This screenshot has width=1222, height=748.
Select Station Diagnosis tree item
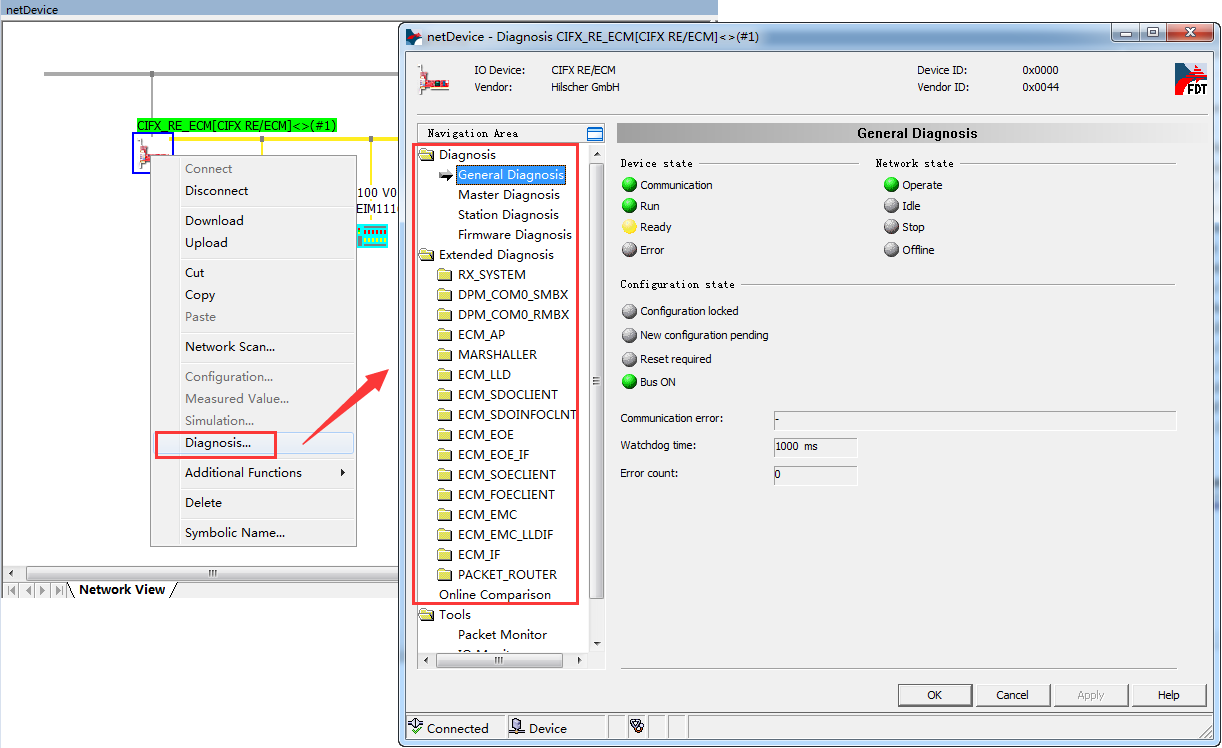[508, 215]
